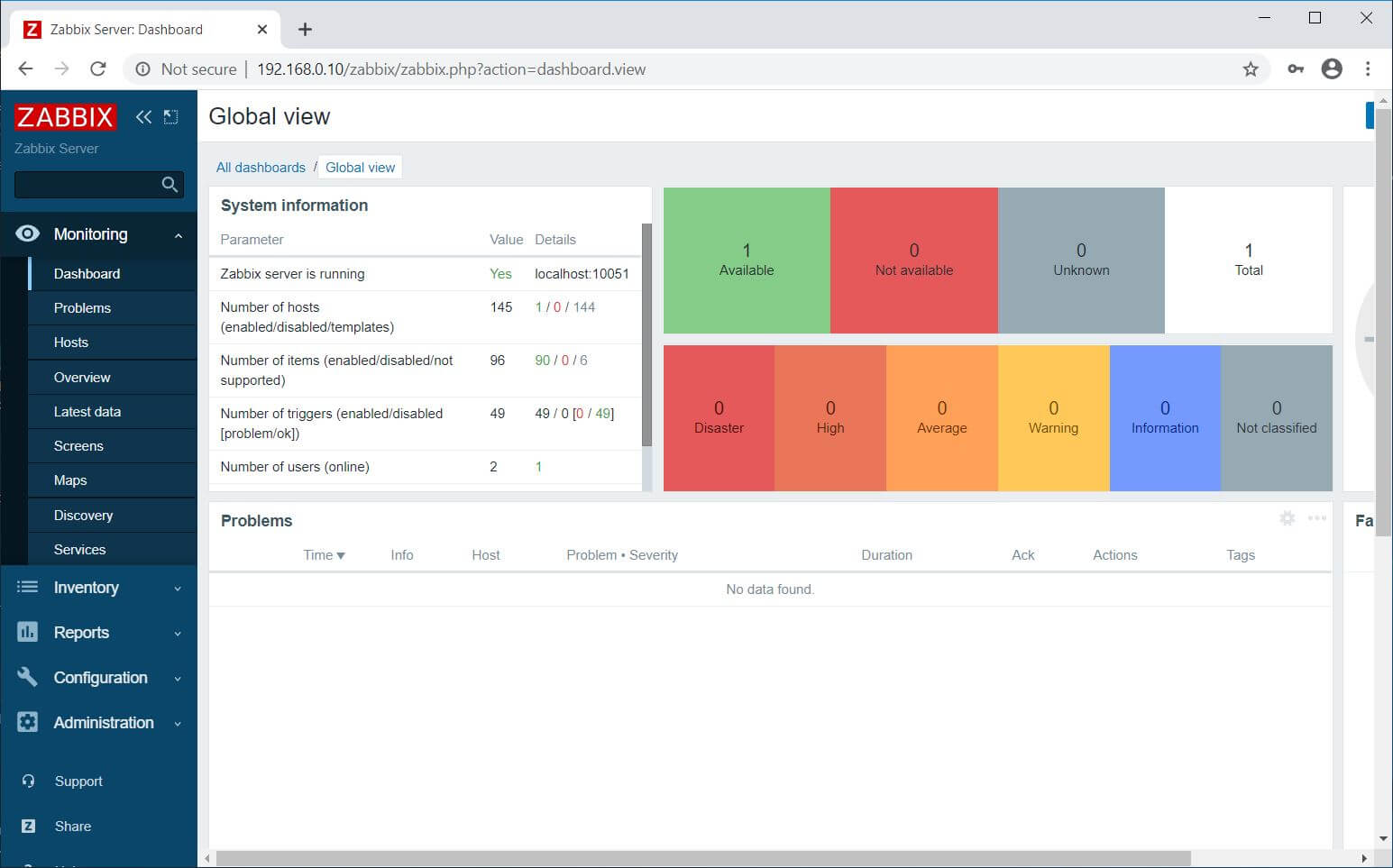Expand the Configuration menu chevron
The height and width of the screenshot is (868, 1393).
[178, 679]
